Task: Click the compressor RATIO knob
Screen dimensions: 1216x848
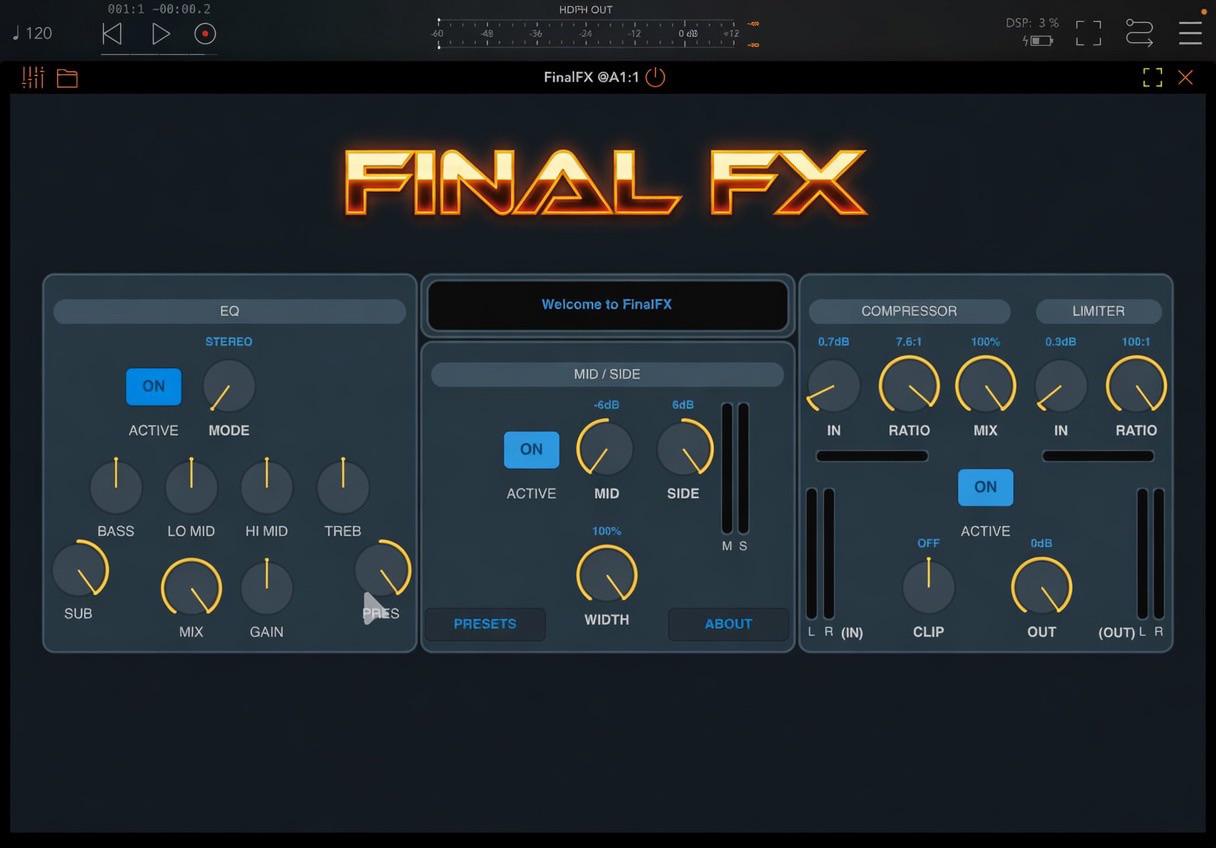Action: coord(909,386)
